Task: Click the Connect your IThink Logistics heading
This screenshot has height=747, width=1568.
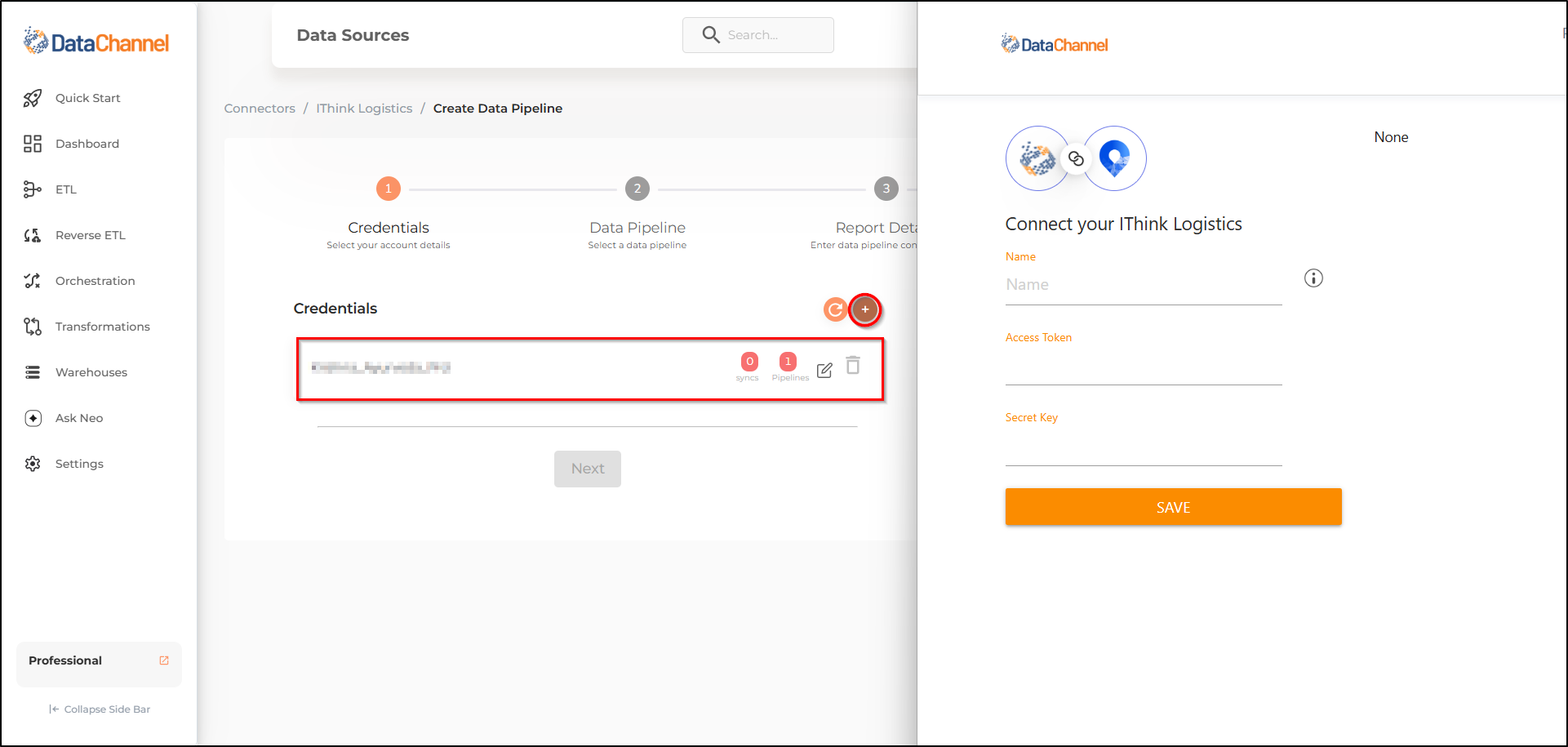Action: (x=1124, y=225)
